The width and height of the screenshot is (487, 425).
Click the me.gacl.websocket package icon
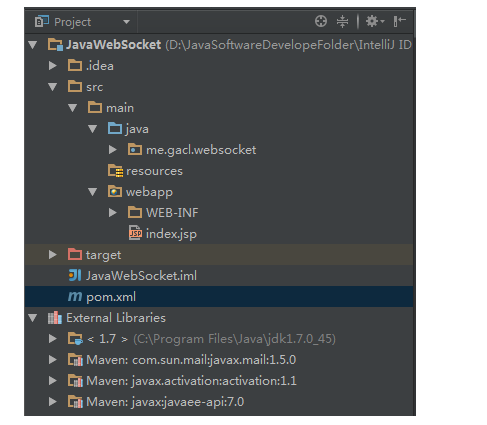[x=135, y=149]
